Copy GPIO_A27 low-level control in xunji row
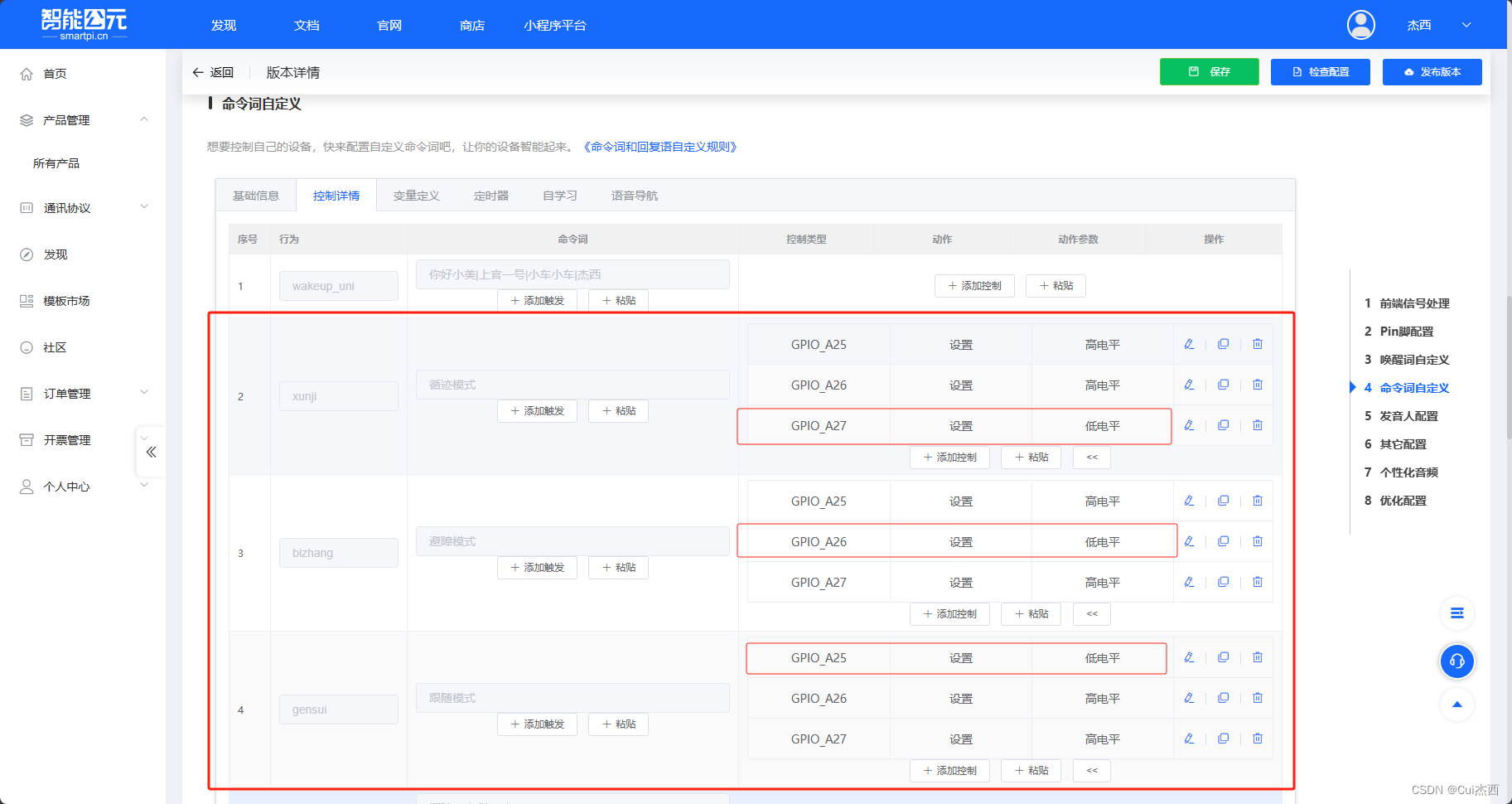1512x804 pixels. (x=1223, y=425)
